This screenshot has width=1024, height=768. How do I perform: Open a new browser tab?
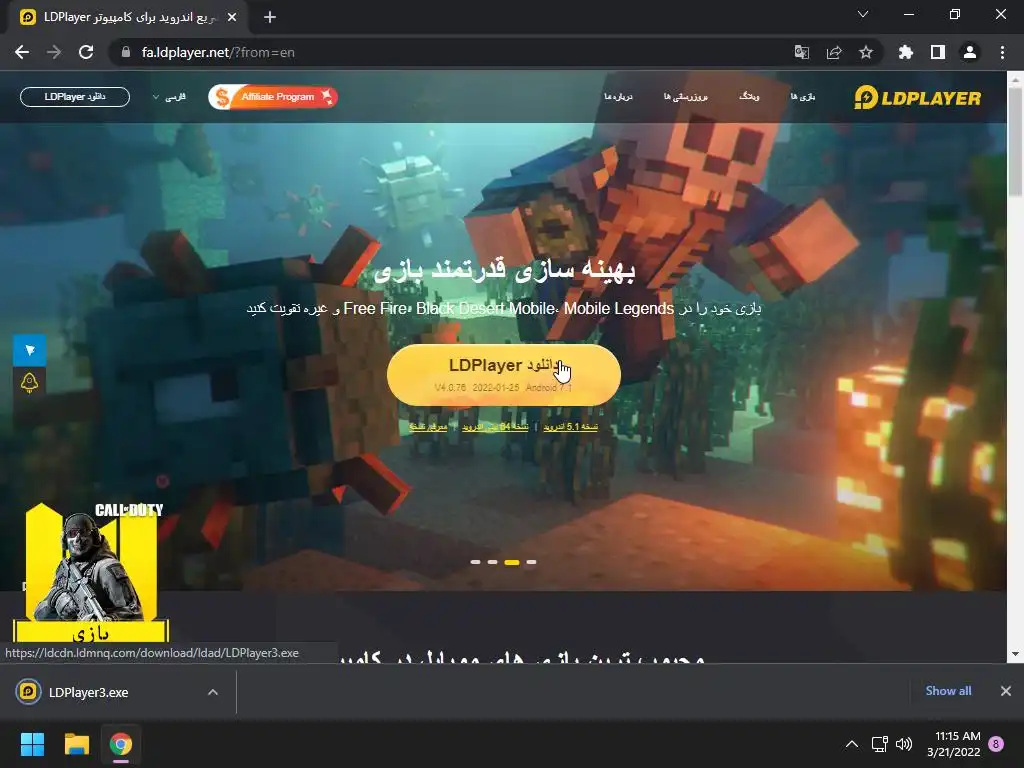point(270,18)
